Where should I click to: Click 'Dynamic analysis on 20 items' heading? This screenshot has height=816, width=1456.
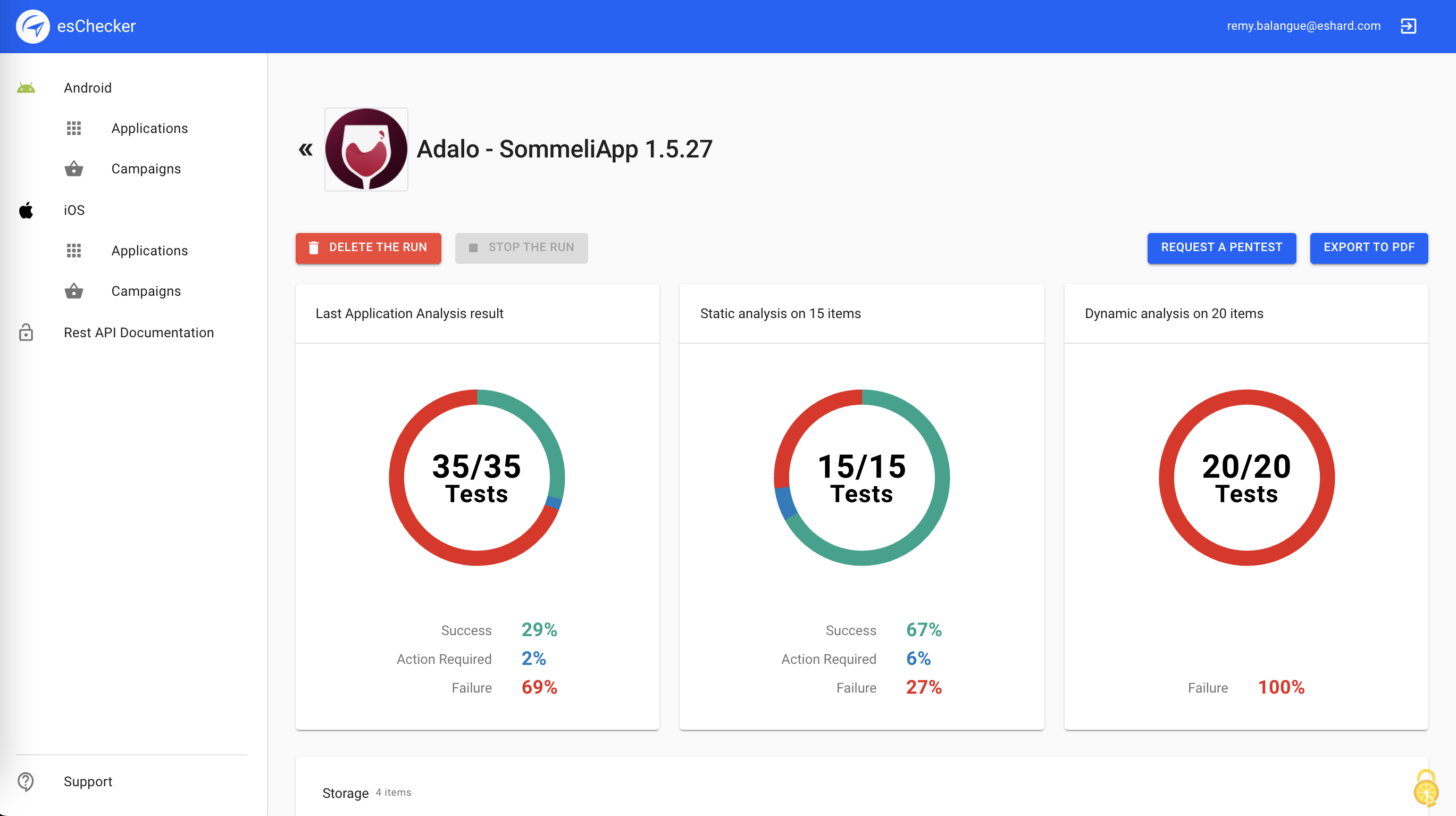(x=1174, y=313)
